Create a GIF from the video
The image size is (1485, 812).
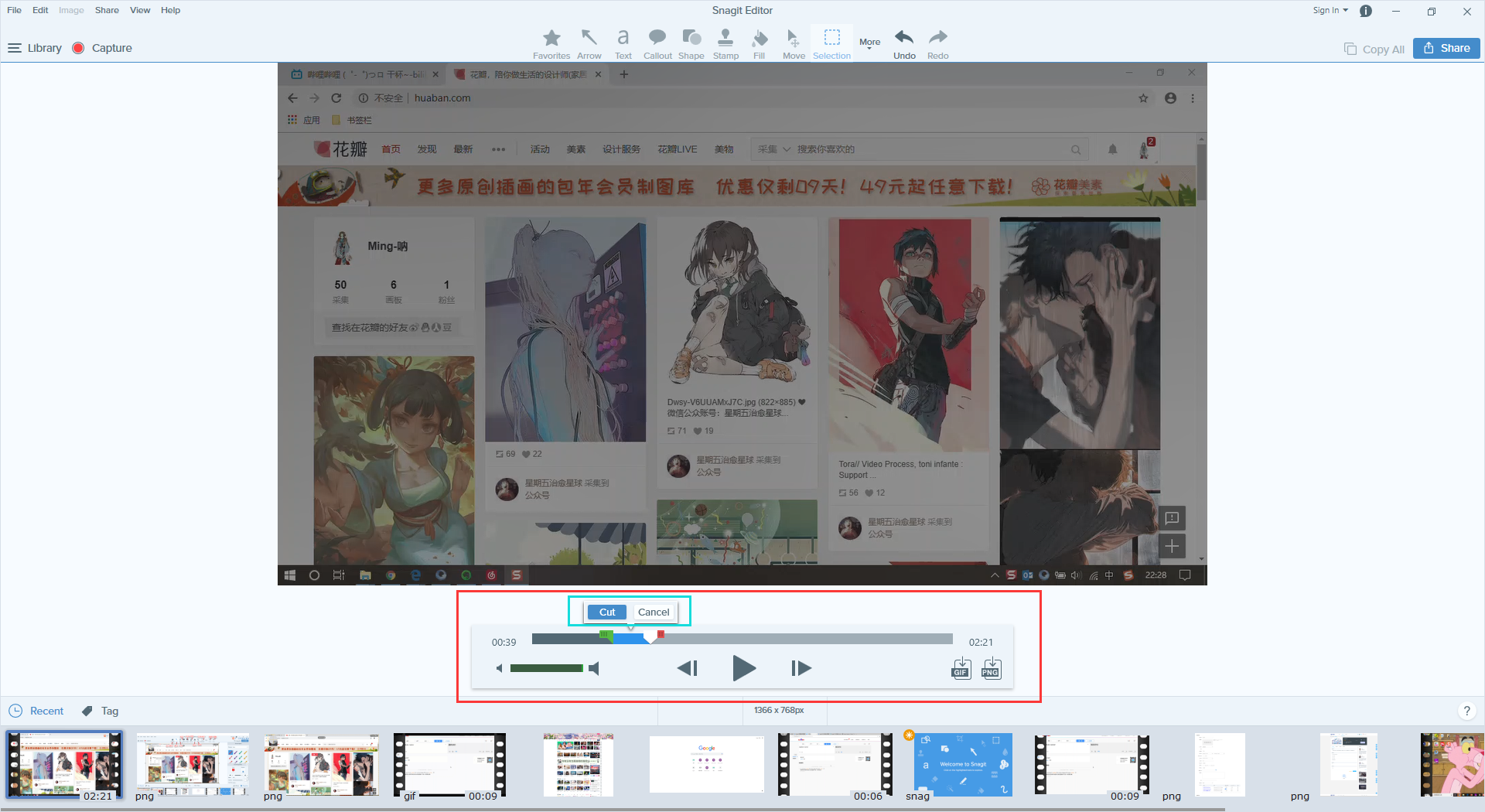[x=961, y=668]
